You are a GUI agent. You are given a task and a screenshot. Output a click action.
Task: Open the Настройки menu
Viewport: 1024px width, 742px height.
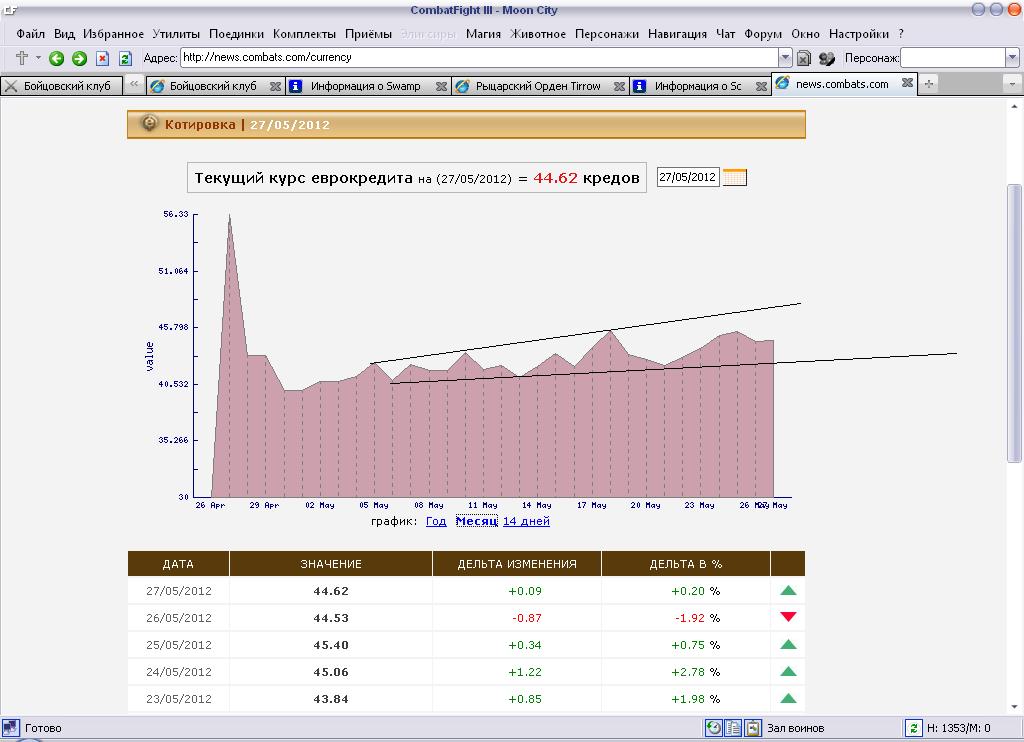tap(859, 34)
